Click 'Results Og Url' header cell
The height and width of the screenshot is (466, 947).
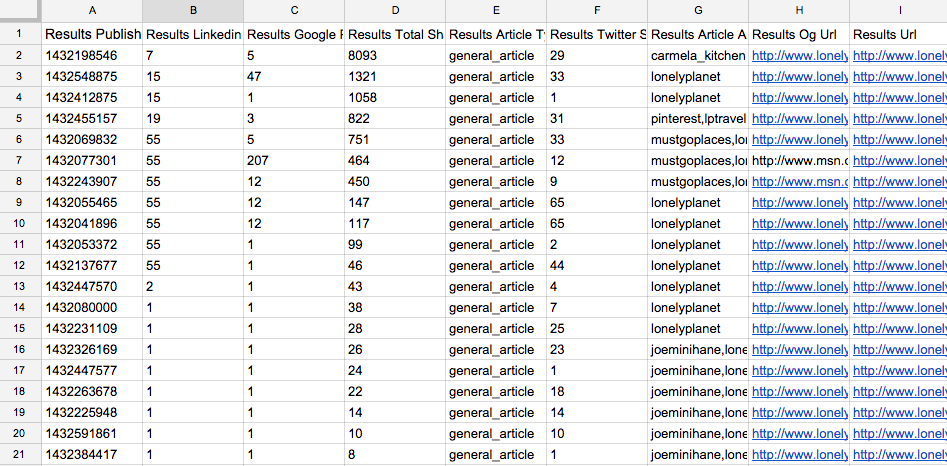pyautogui.click(x=799, y=34)
